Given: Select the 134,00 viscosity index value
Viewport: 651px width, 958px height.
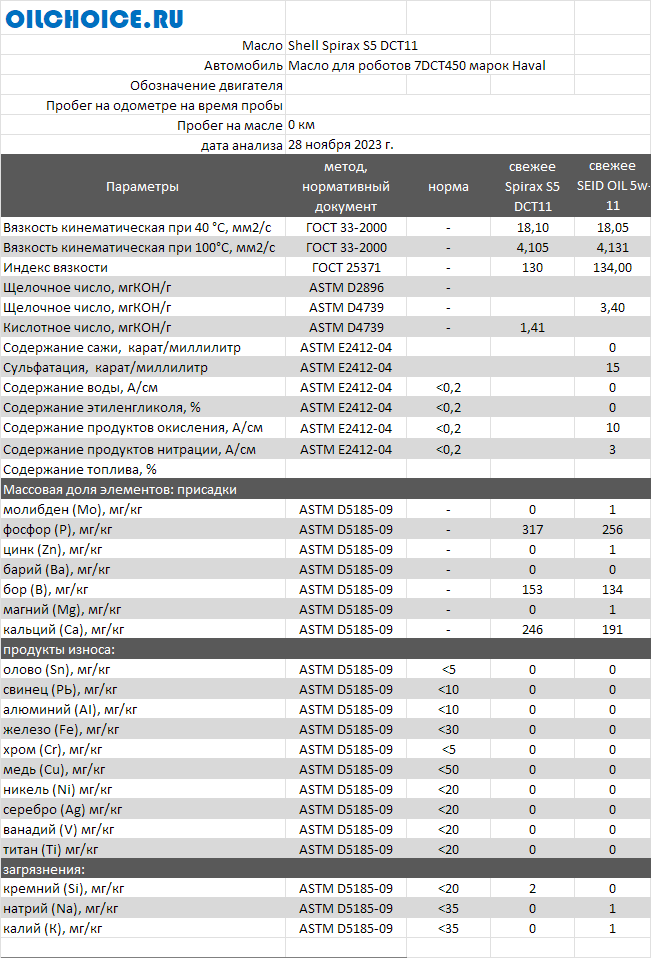Looking at the screenshot, I should coord(613,268).
